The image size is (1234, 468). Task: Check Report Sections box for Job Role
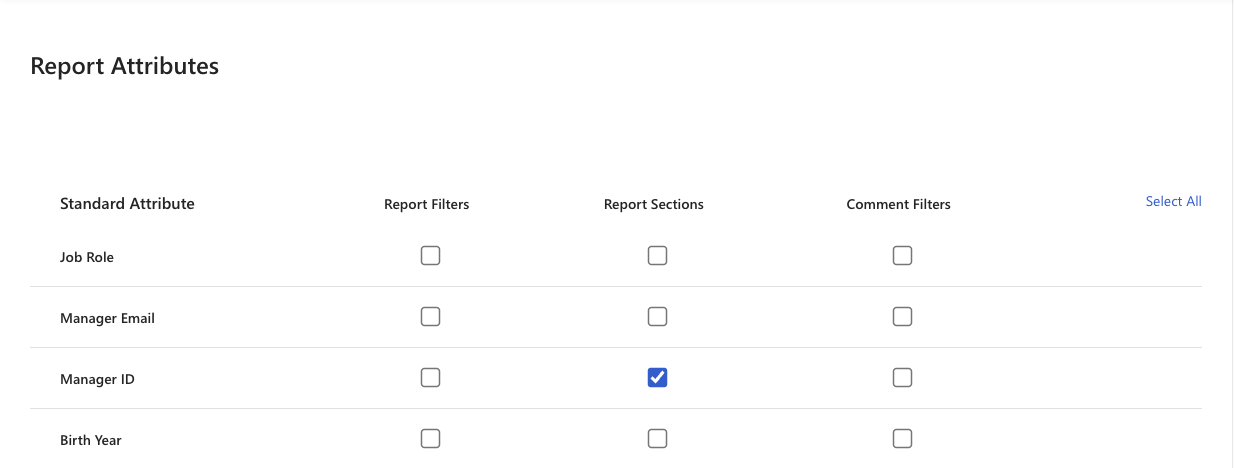(x=657, y=255)
